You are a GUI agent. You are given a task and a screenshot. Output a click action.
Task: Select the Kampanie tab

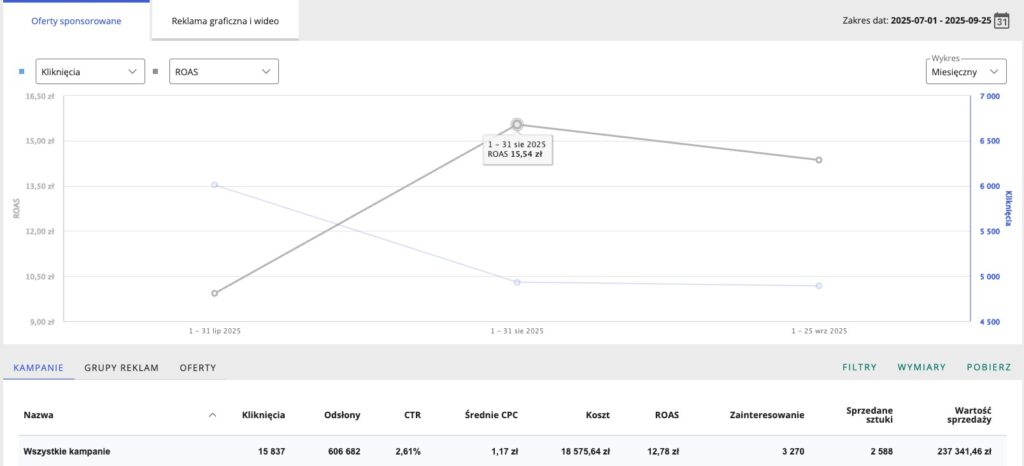pos(39,368)
